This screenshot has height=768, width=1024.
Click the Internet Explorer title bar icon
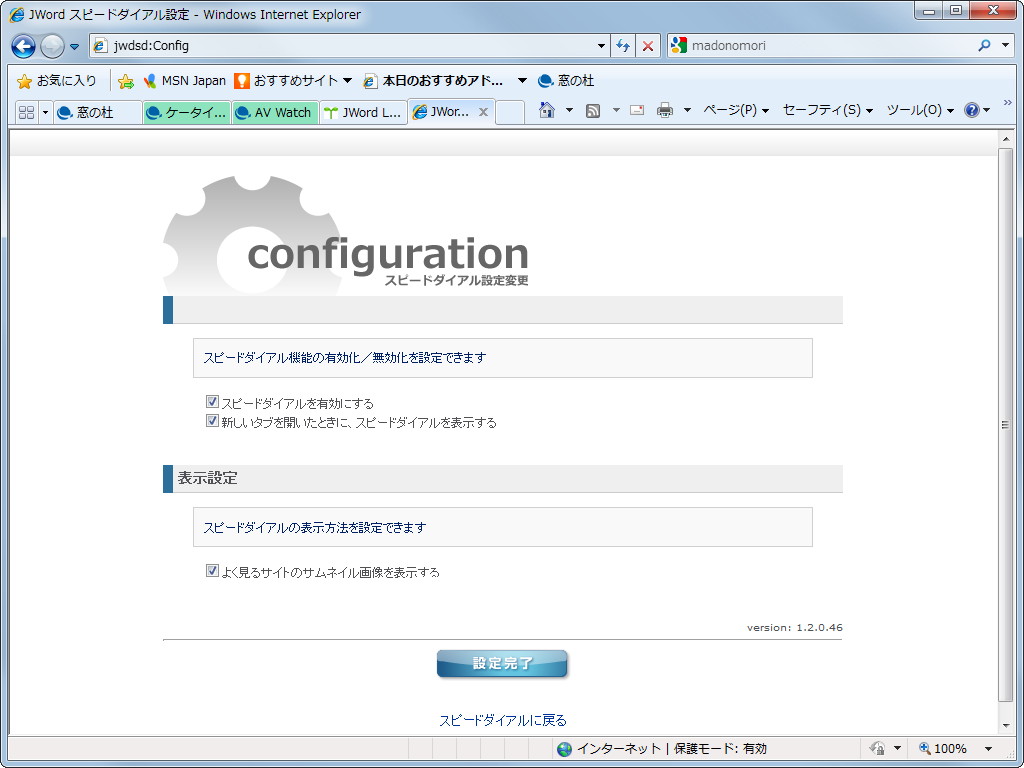[17, 14]
